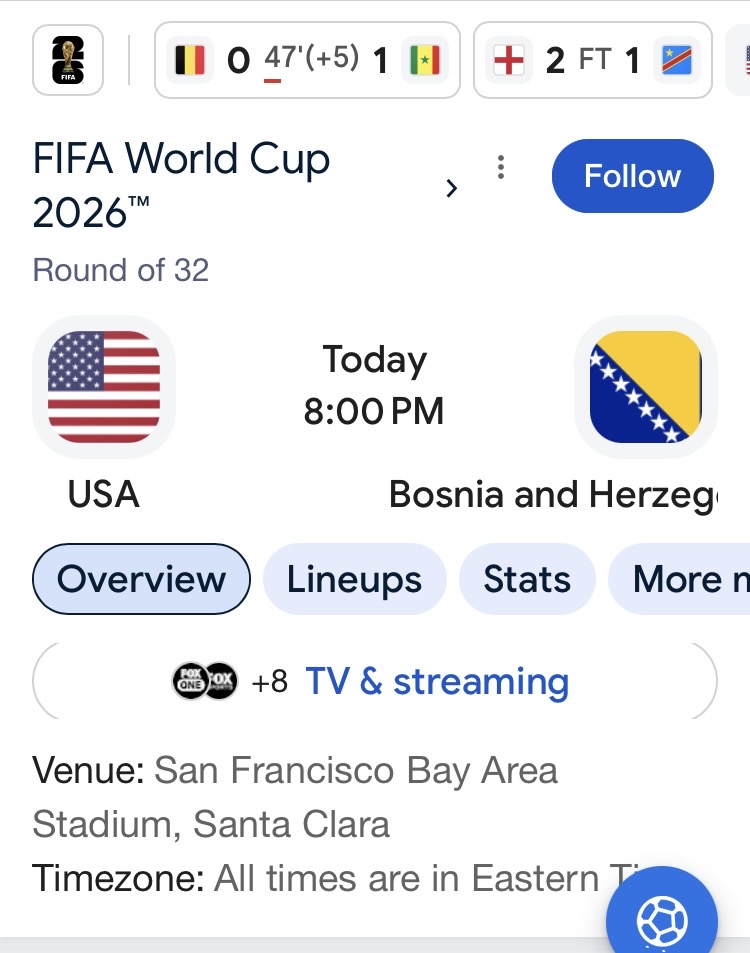Tap the DR Congo flag icon
The image size is (750, 953).
pos(676,60)
